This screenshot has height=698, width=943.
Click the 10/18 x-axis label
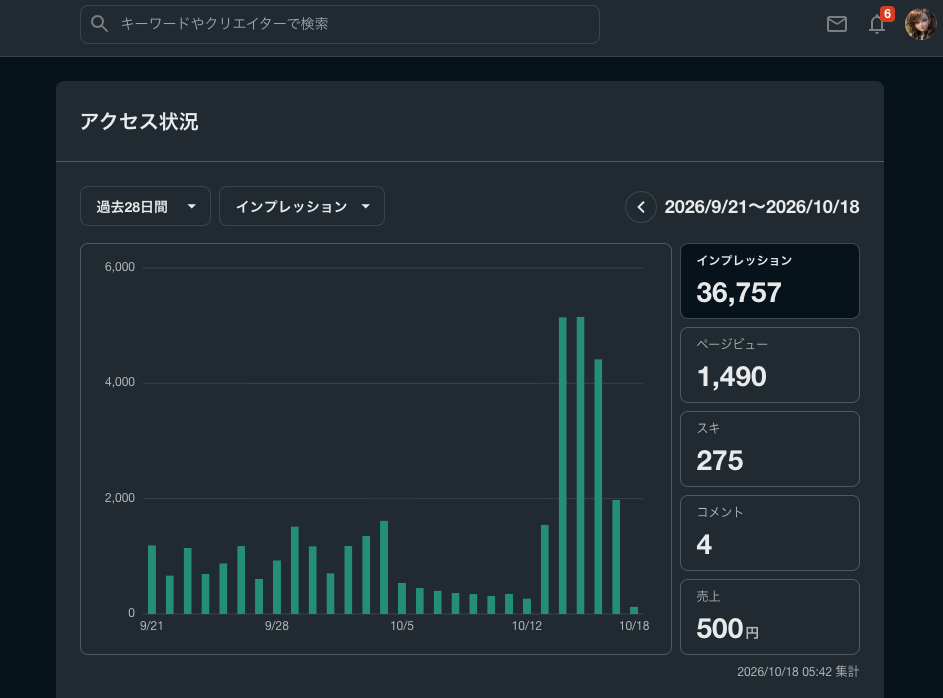click(x=634, y=626)
